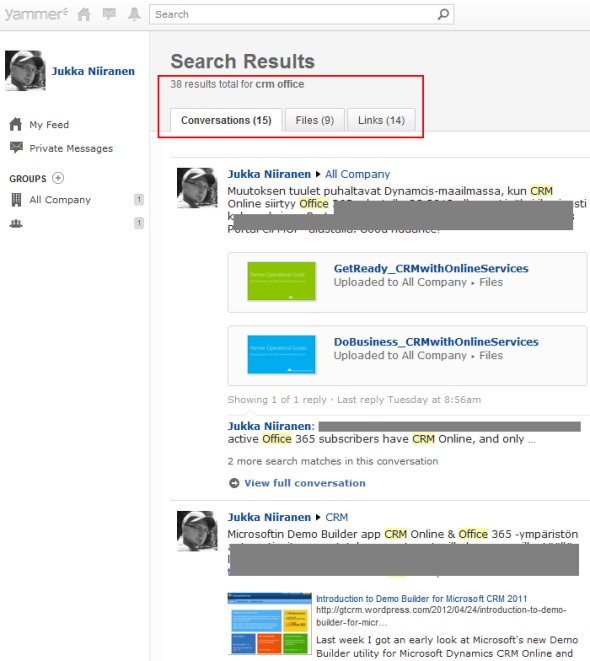Click into the Search input field
The image size is (590, 661).
point(295,14)
